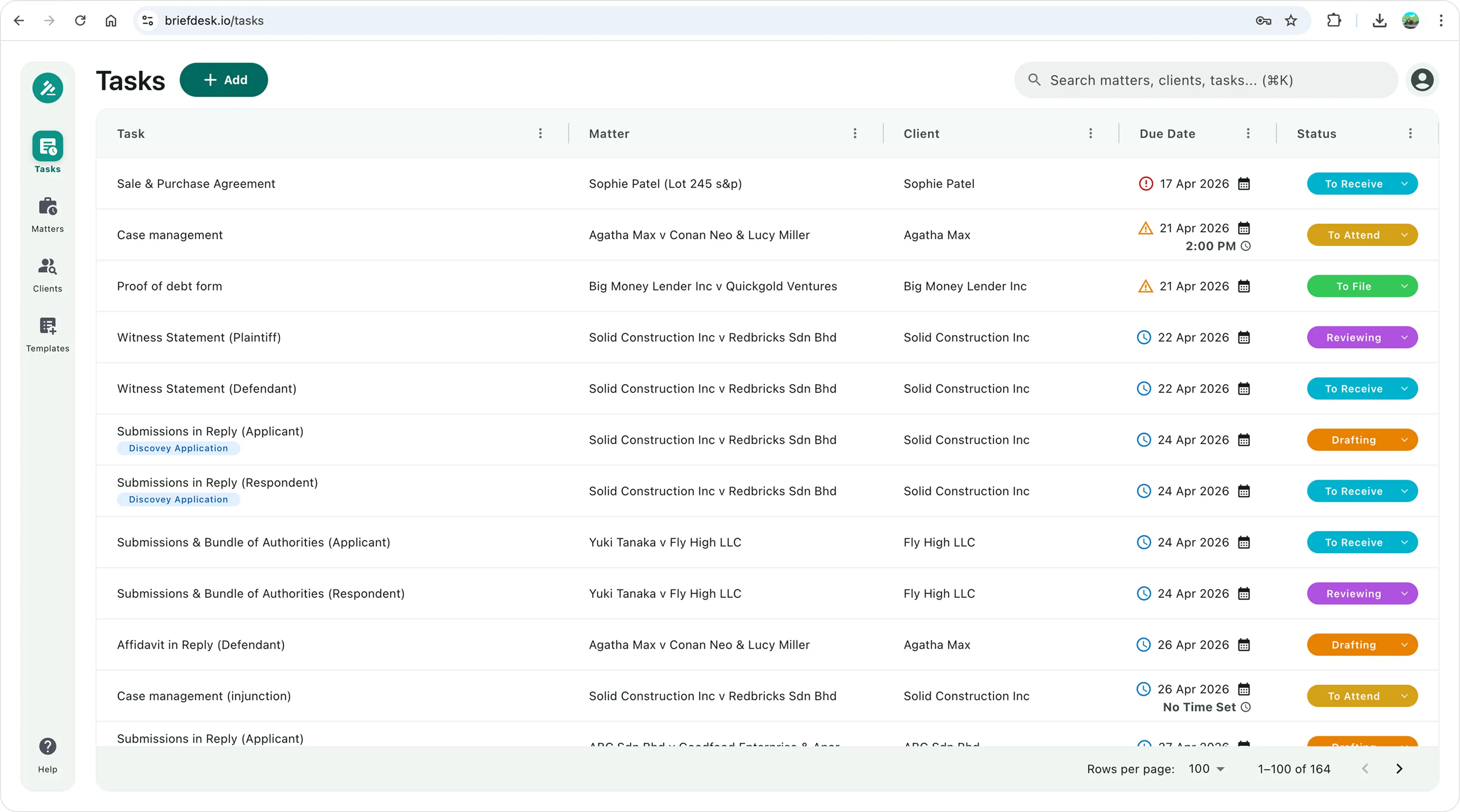Open browser downloads icon

[x=1379, y=20]
